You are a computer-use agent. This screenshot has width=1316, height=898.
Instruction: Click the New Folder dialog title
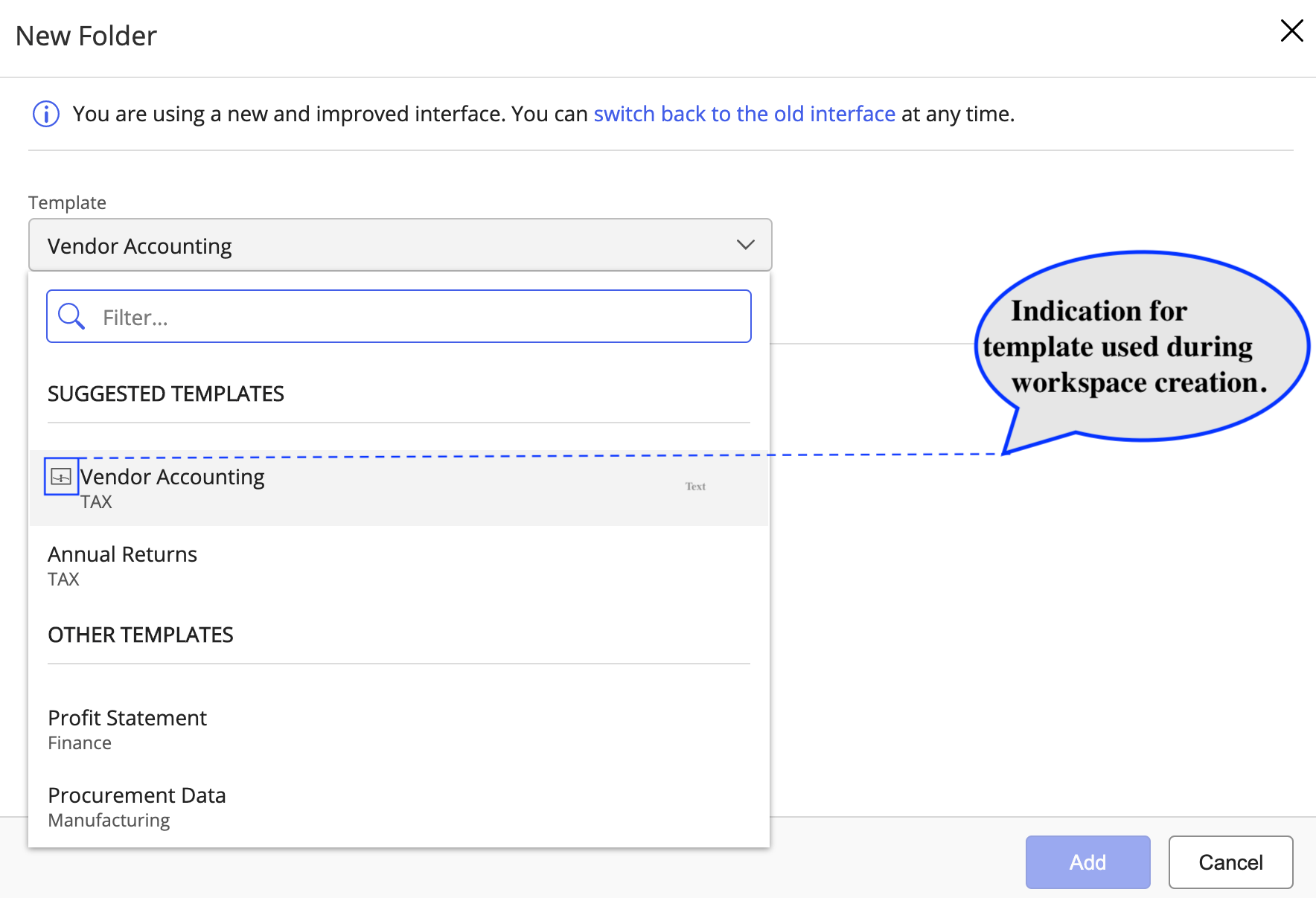click(x=86, y=36)
